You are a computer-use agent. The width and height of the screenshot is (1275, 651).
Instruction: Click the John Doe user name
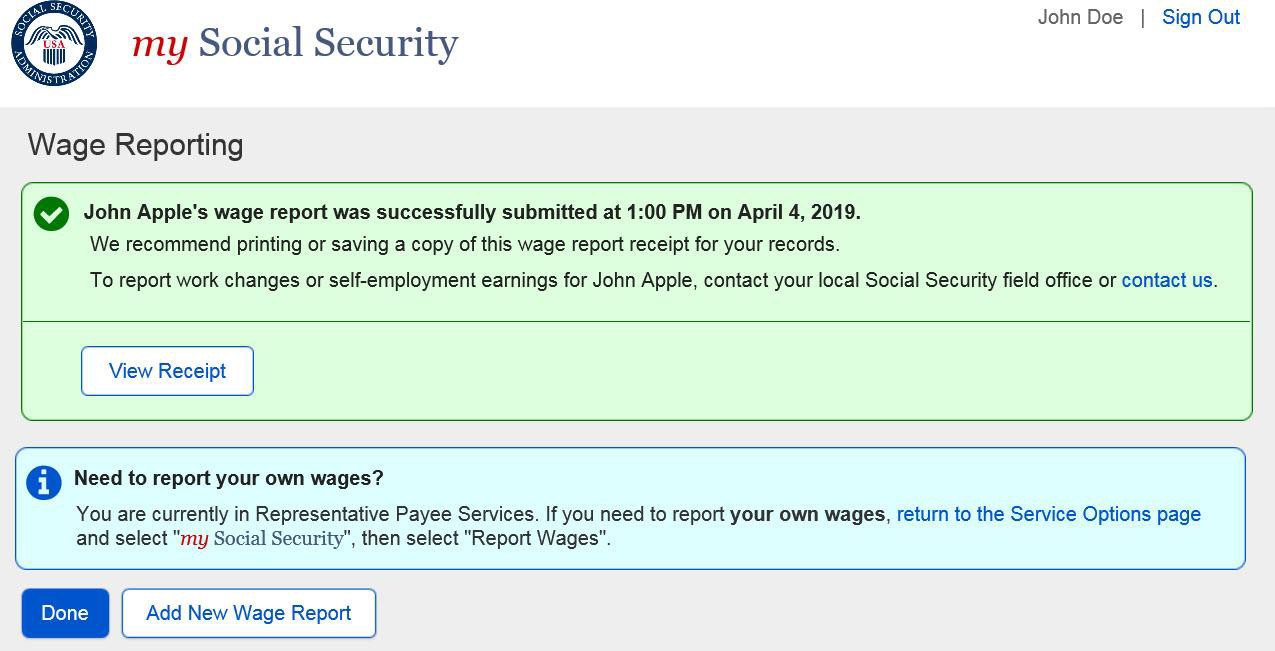pos(1080,17)
